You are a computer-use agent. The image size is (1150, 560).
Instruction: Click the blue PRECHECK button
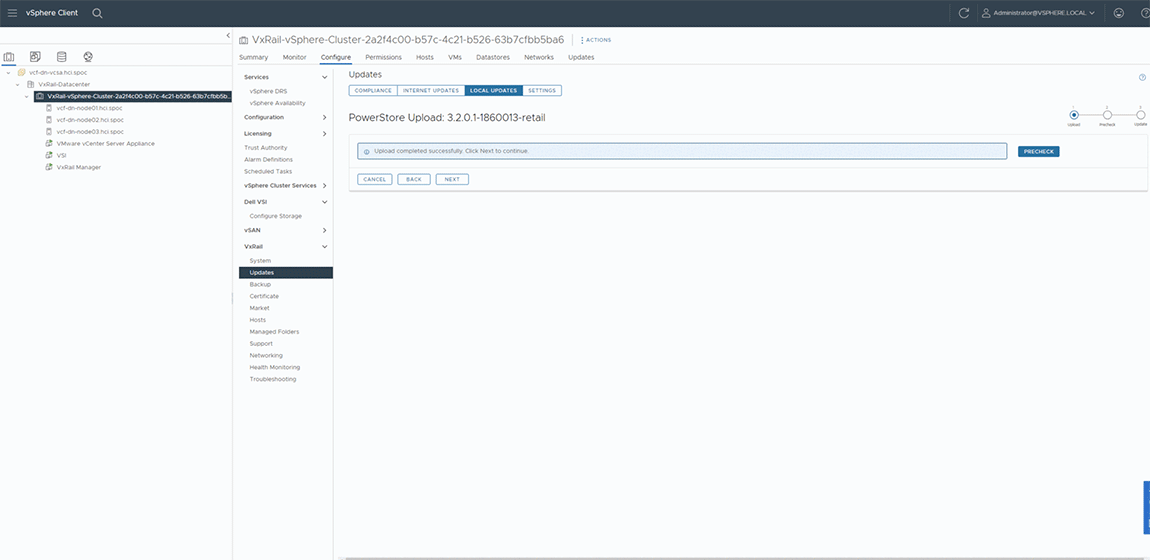click(x=1038, y=152)
